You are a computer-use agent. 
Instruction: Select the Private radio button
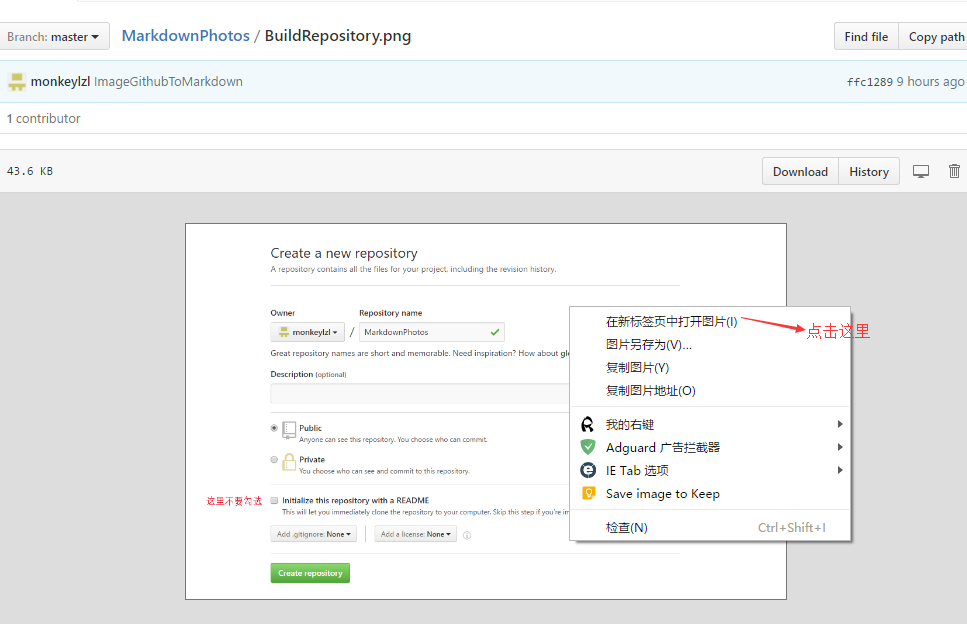pos(274,459)
